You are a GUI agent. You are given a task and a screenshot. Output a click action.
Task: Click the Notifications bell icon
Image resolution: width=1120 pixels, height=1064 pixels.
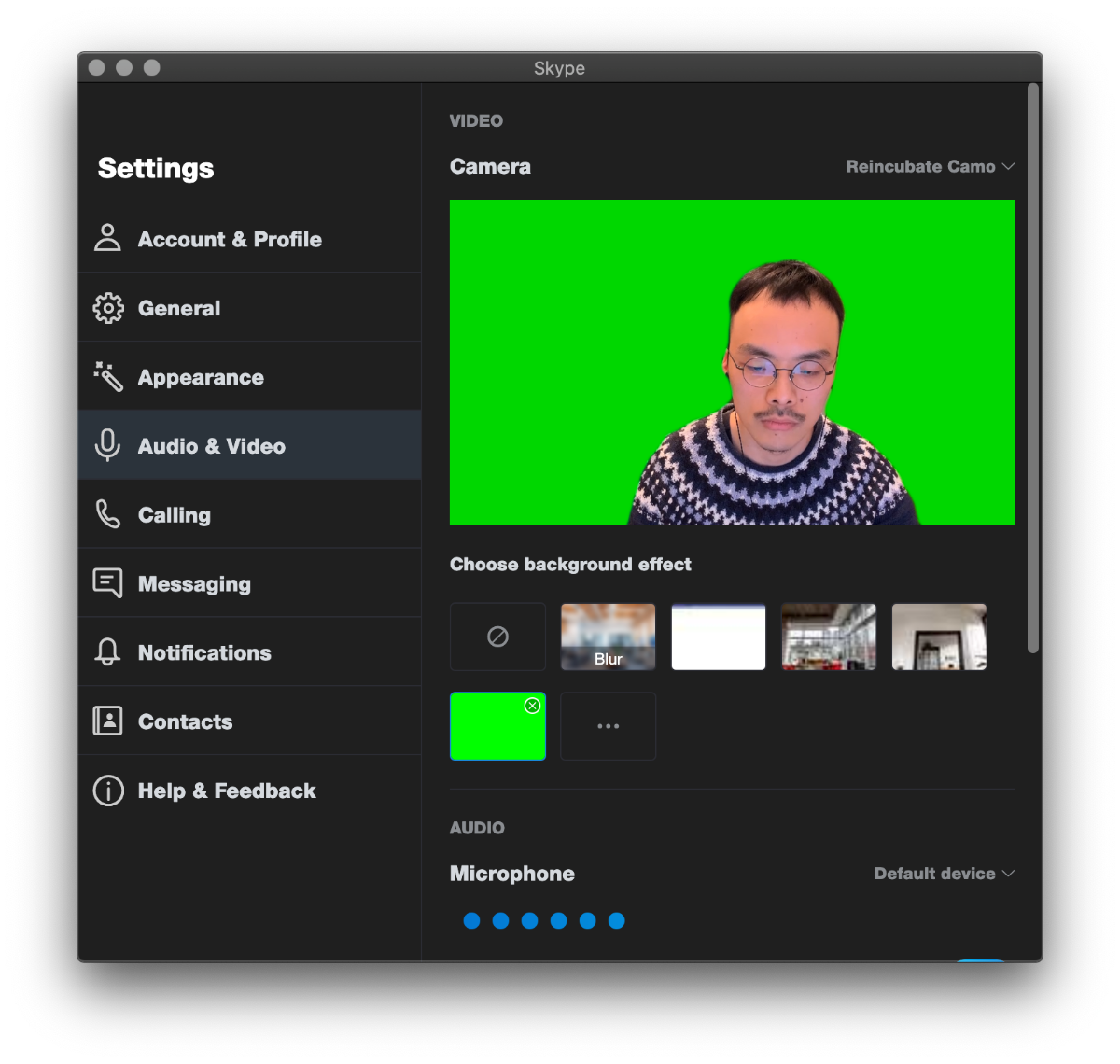pos(108,651)
